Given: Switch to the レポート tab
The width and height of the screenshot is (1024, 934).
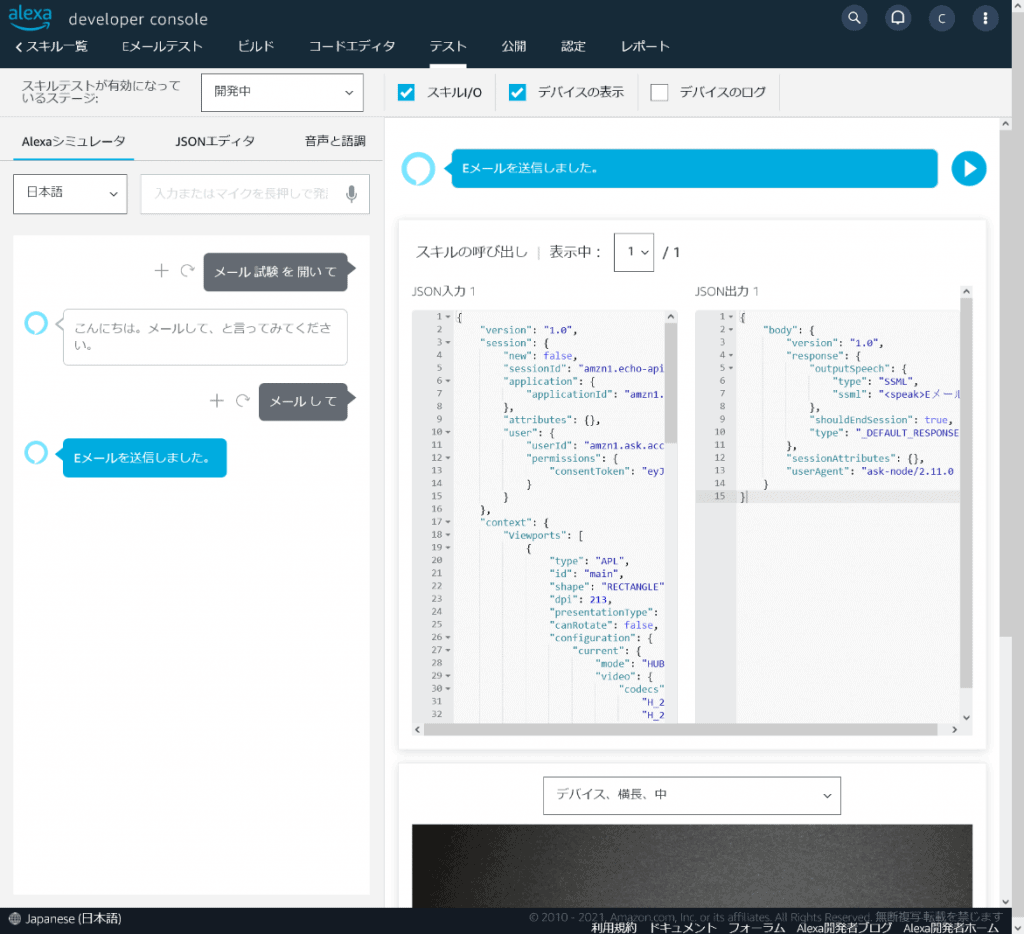Looking at the screenshot, I should [x=645, y=46].
